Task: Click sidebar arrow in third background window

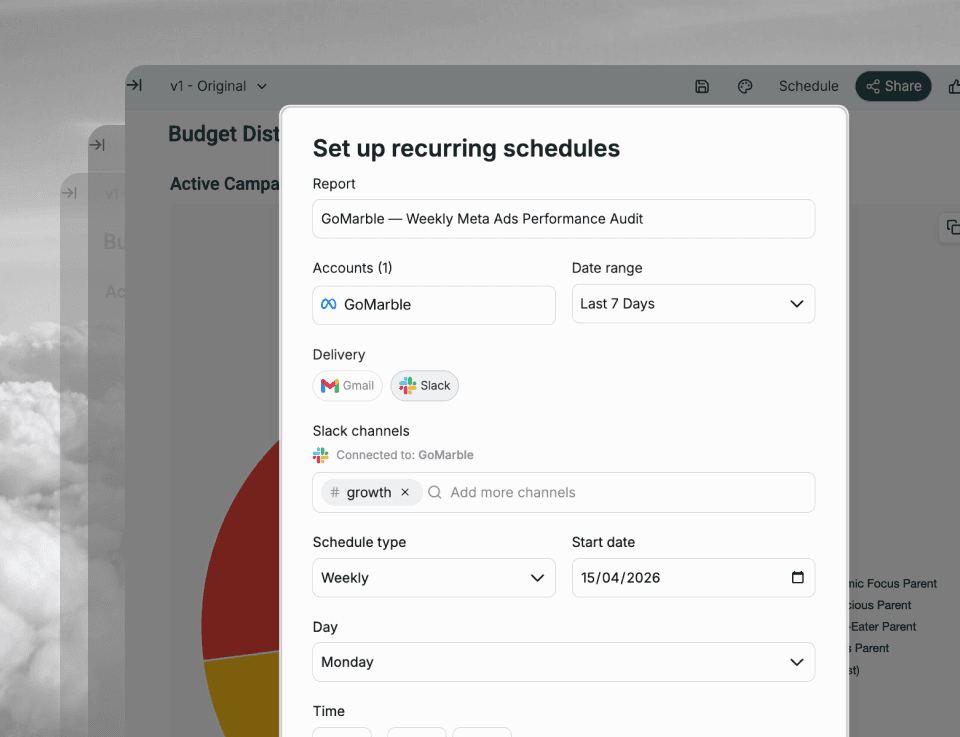Action: point(69,193)
